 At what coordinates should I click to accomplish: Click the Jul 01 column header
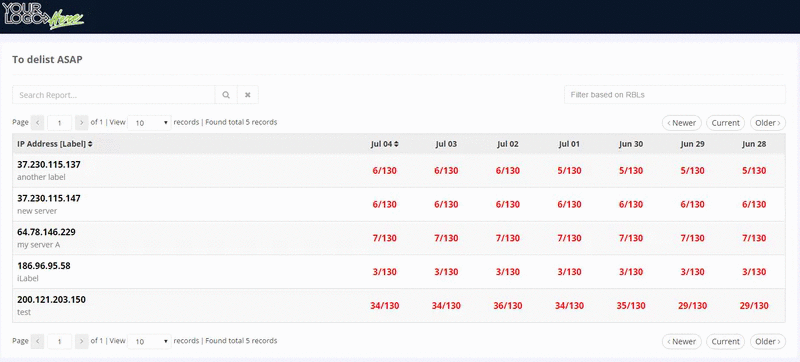click(569, 144)
